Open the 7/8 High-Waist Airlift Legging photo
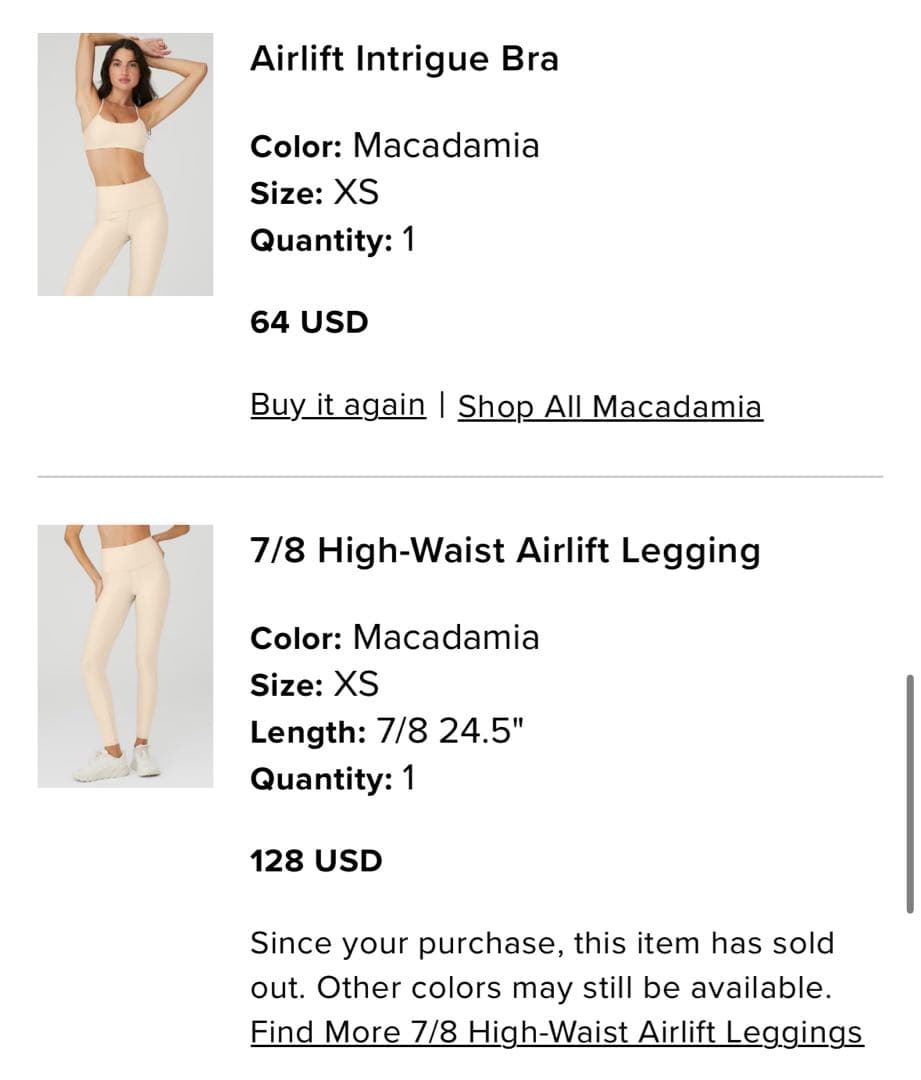 click(x=125, y=655)
